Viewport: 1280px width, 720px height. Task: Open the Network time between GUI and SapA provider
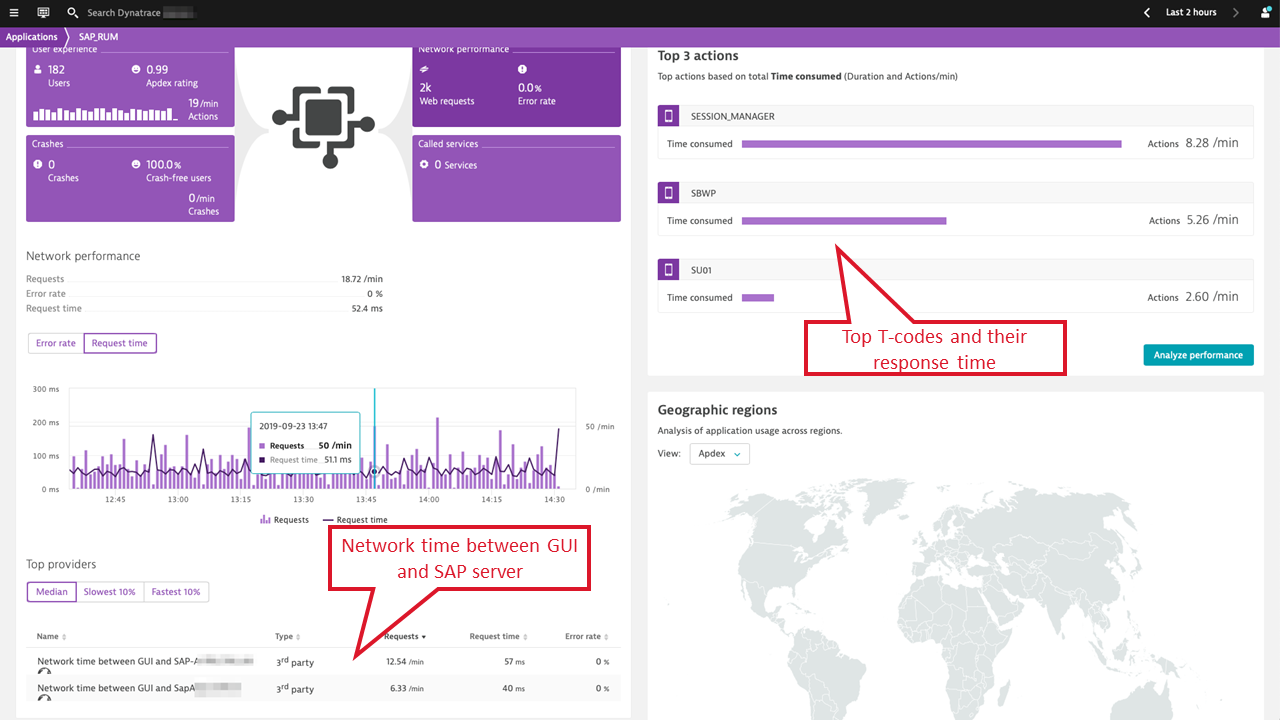(139, 688)
